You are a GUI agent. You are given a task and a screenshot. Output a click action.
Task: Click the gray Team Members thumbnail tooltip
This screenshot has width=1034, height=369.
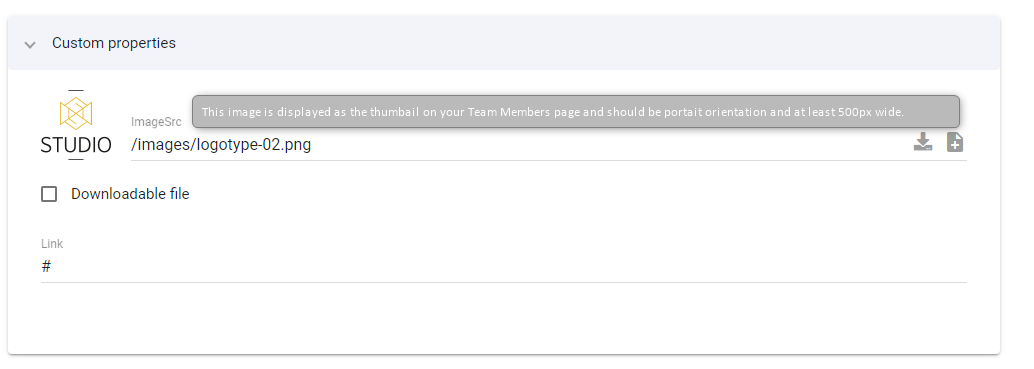pyautogui.click(x=576, y=111)
